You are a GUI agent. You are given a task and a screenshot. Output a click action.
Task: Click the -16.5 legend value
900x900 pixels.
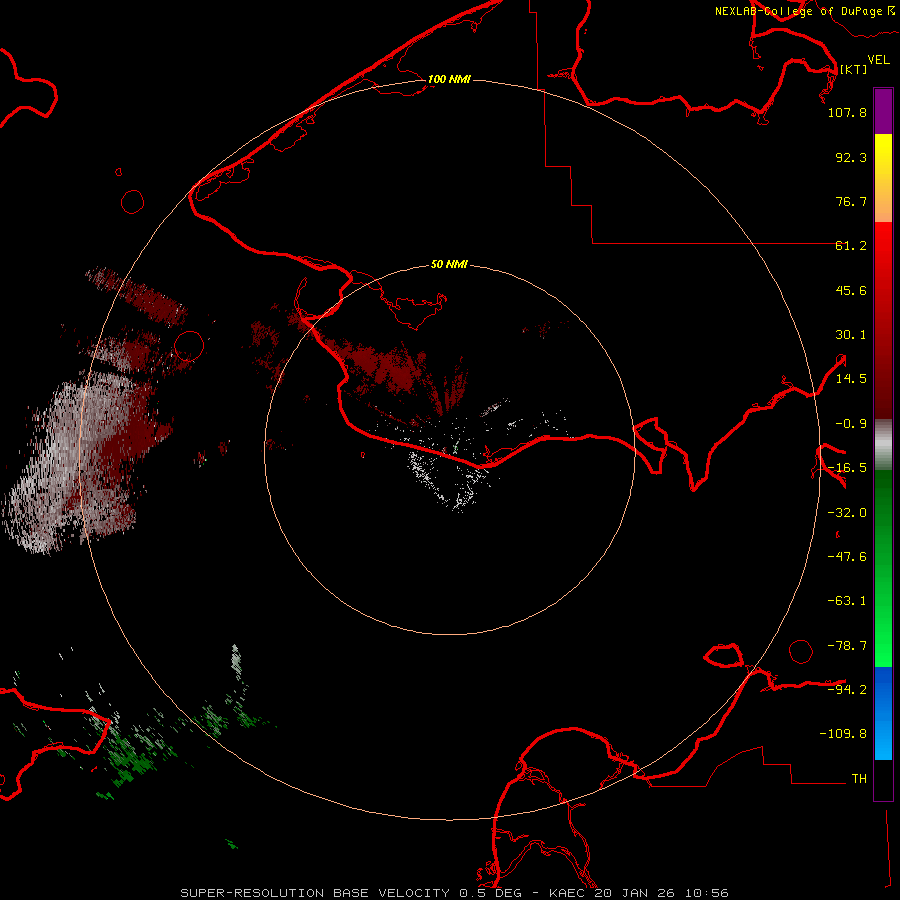(x=847, y=468)
